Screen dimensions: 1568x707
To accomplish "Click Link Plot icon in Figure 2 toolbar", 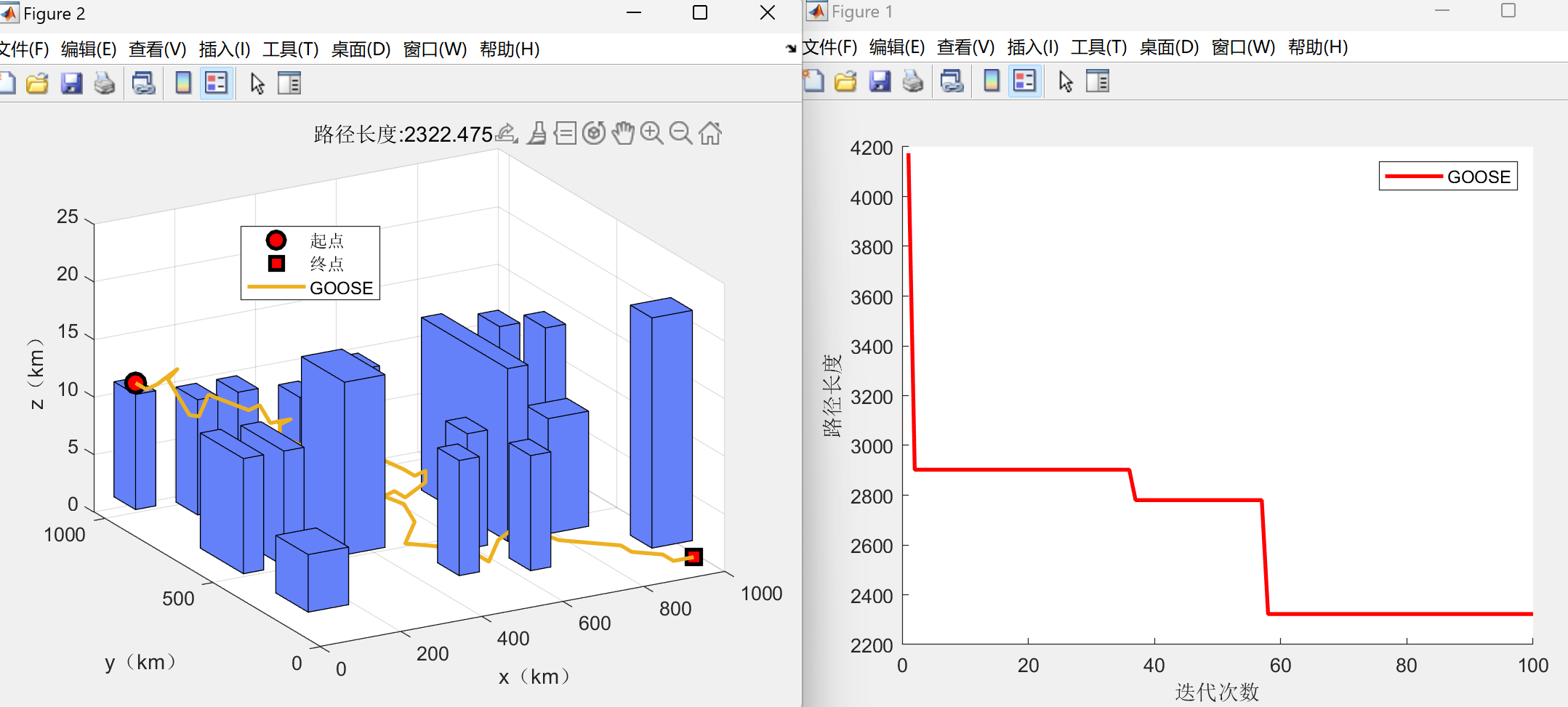I will (144, 84).
